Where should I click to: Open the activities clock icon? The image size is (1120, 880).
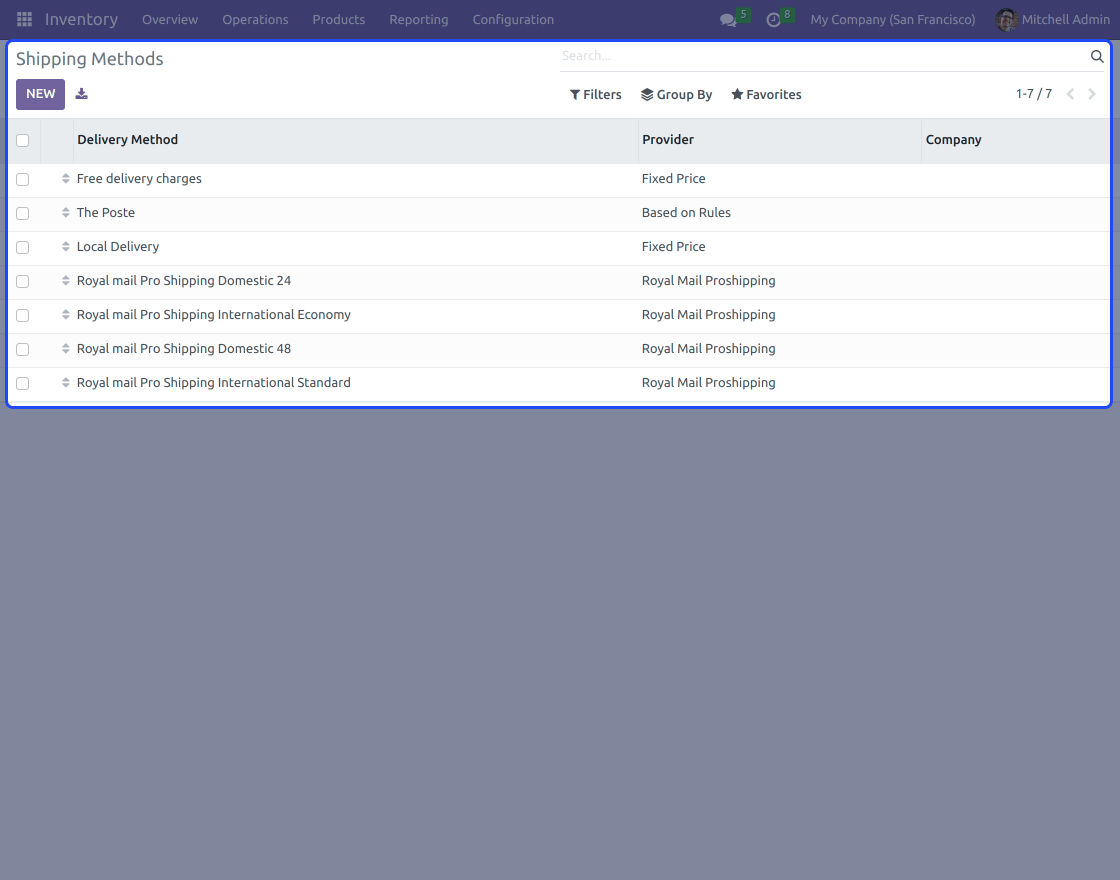pos(773,20)
